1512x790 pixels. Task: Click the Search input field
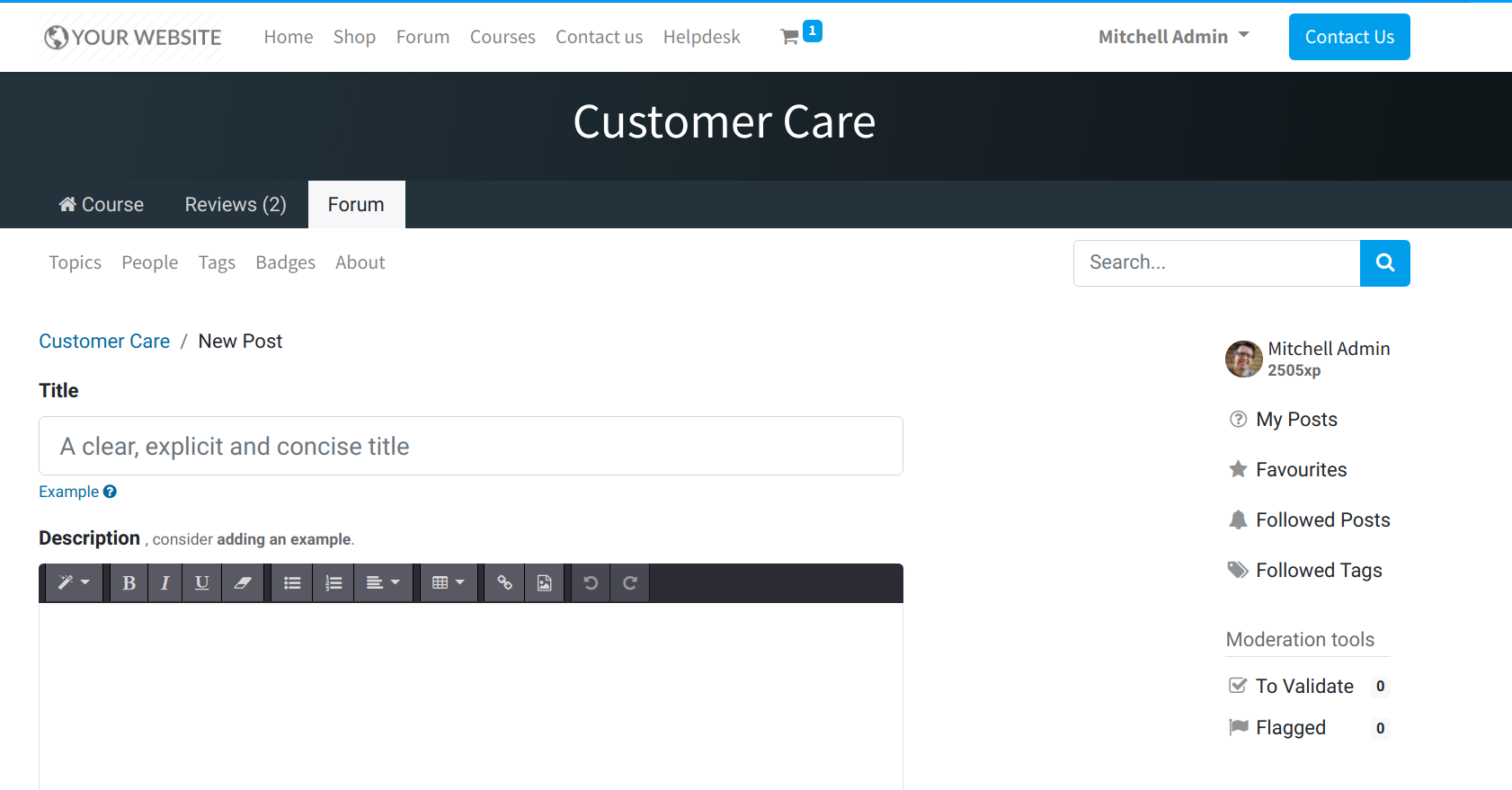tap(1216, 263)
